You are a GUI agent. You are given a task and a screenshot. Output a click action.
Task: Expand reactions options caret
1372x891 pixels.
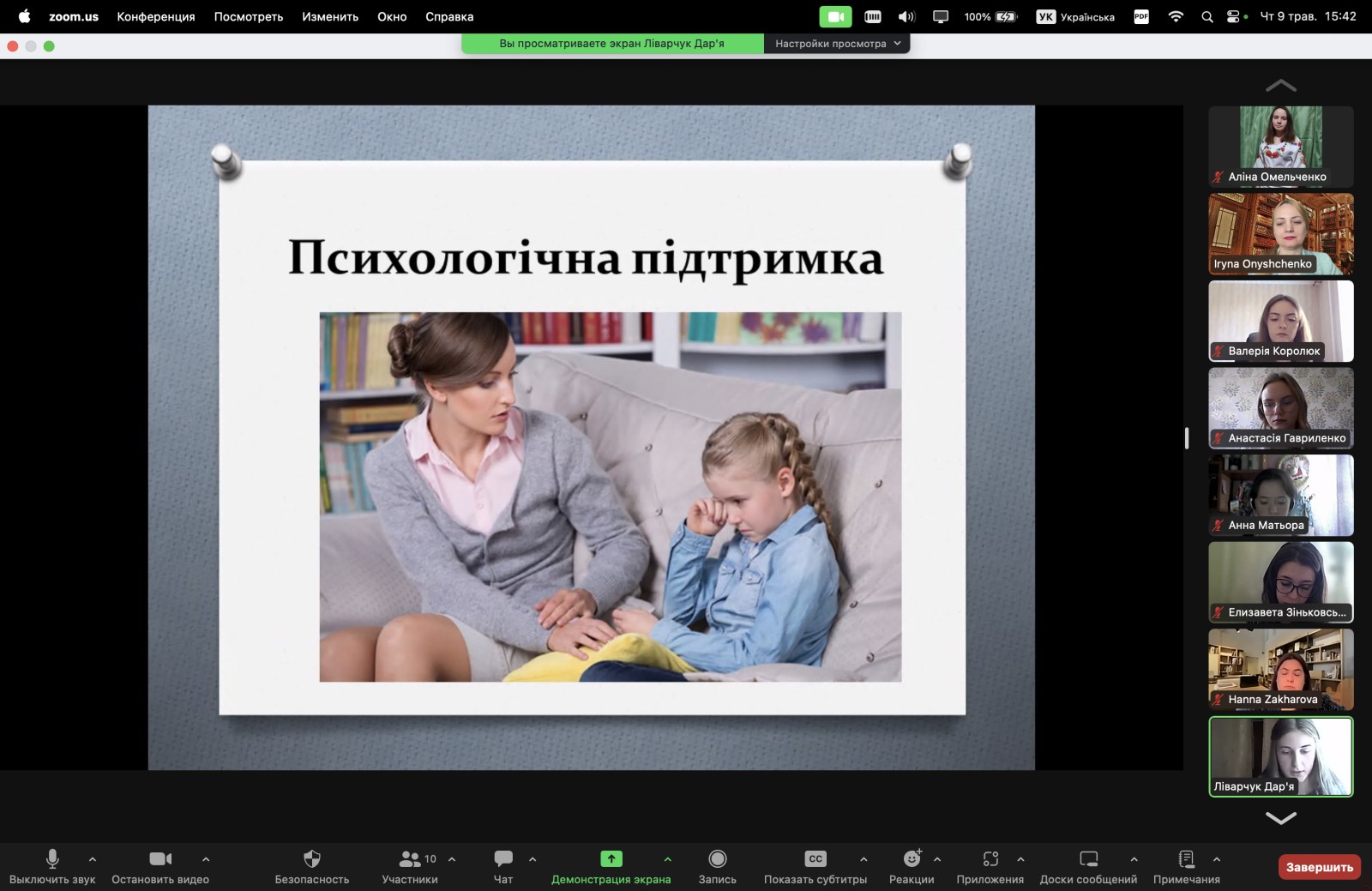coord(937,858)
